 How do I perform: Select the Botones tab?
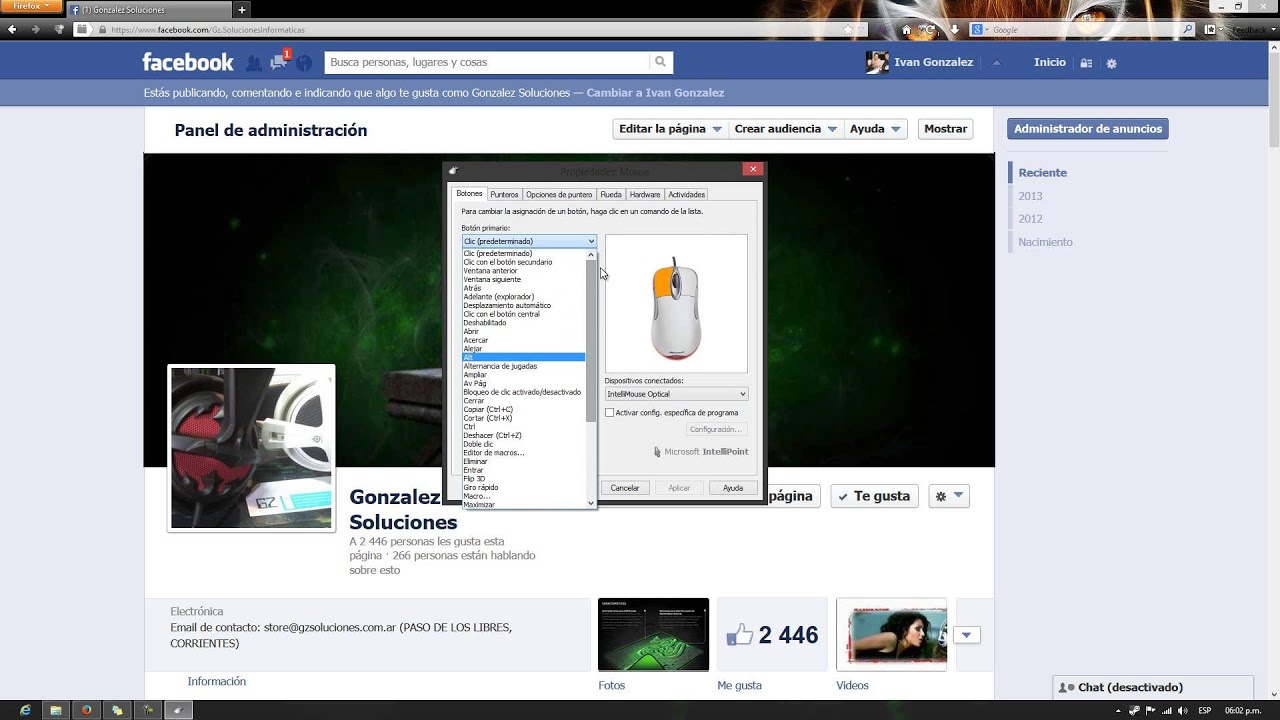pyautogui.click(x=469, y=194)
